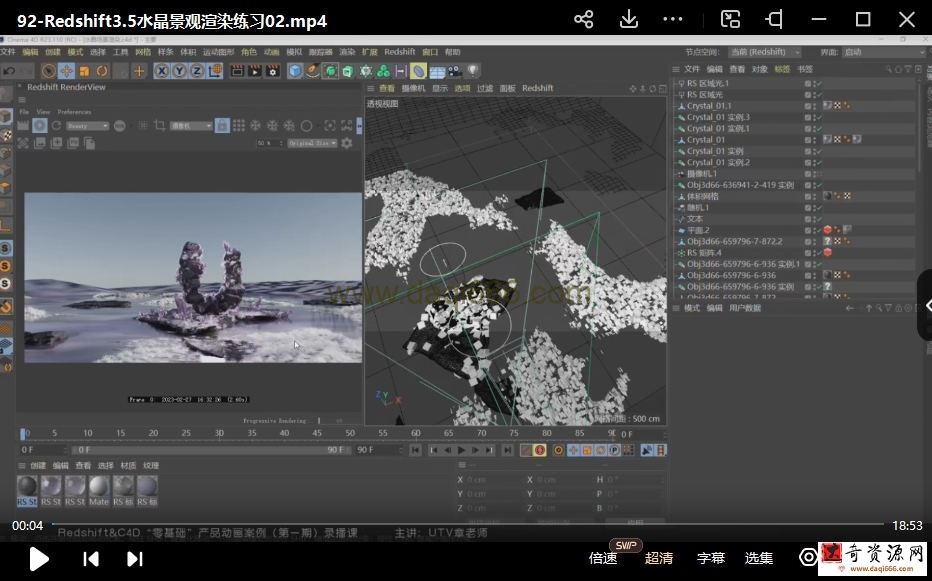The image size is (932, 581).
Task: Play the C4D timeline animation
Action: click(x=461, y=450)
